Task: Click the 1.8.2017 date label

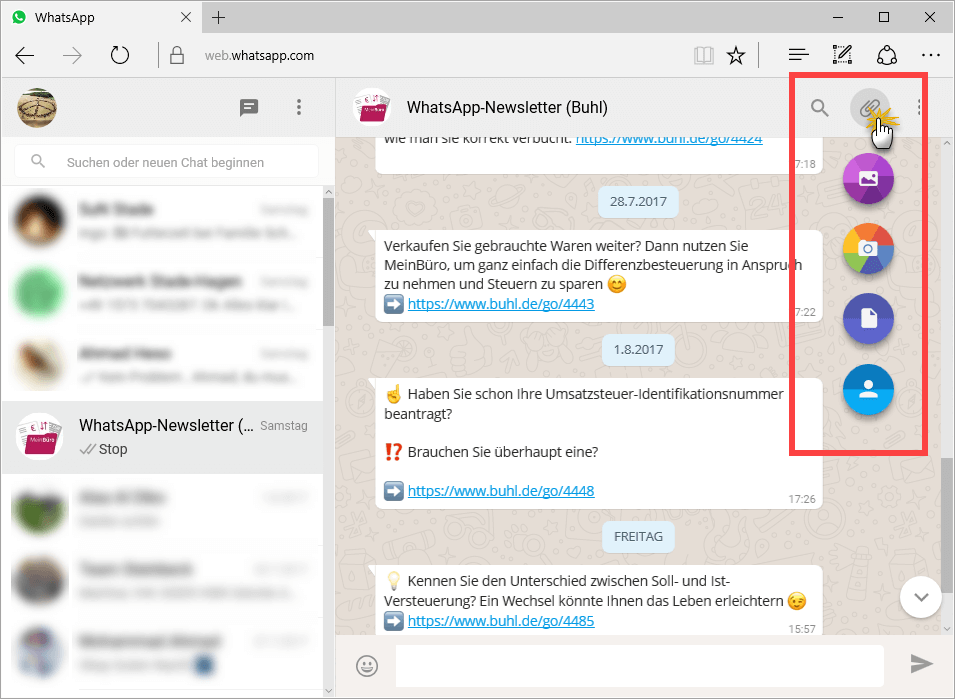Action: (x=638, y=350)
